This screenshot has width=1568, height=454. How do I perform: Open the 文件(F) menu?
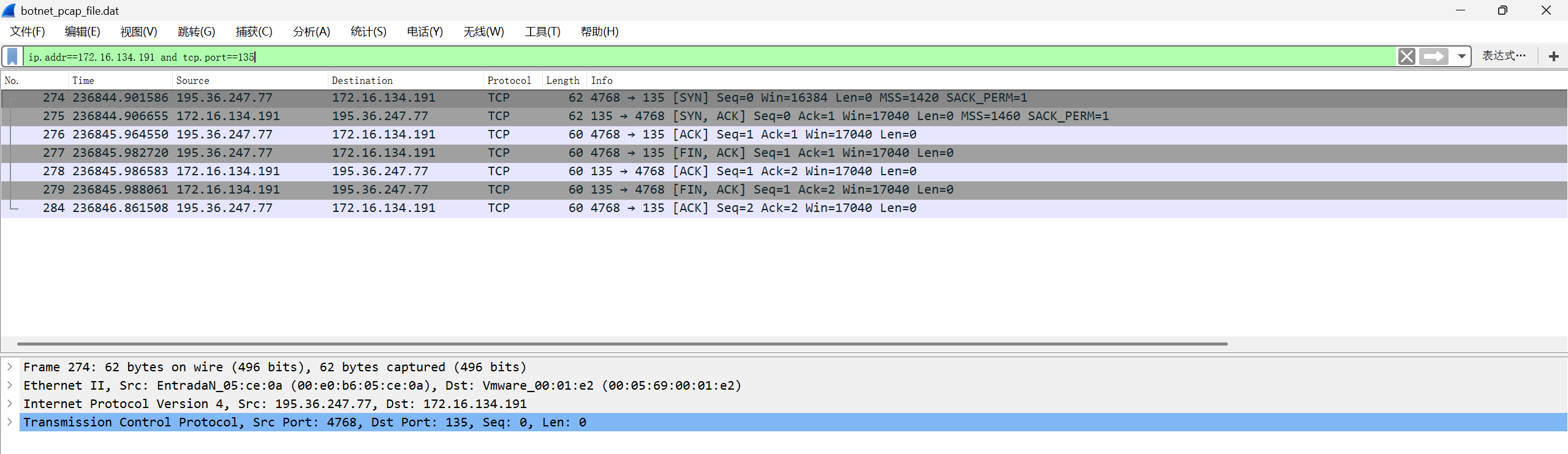(28, 32)
